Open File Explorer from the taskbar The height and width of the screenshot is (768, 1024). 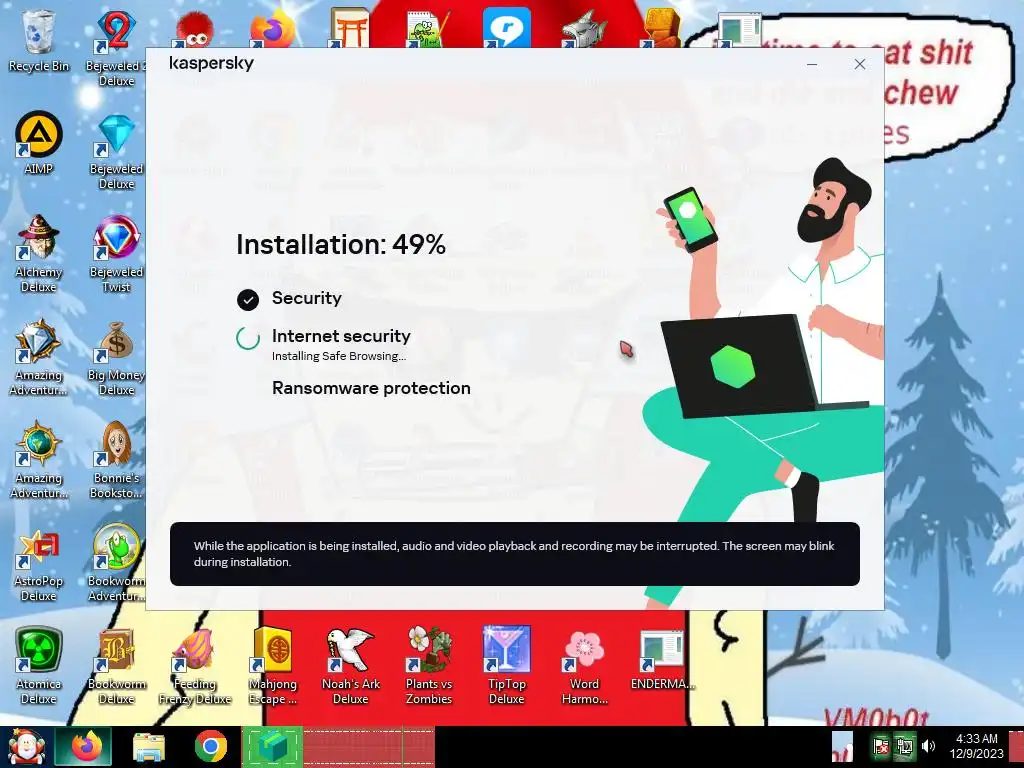tap(149, 747)
